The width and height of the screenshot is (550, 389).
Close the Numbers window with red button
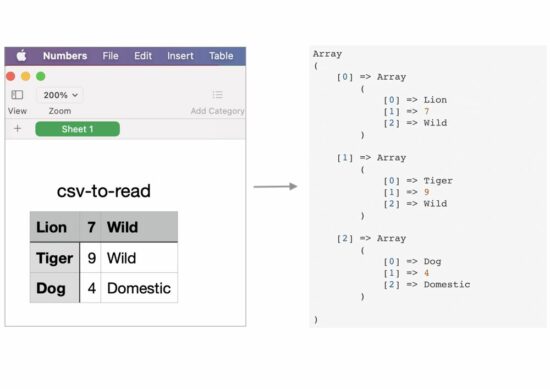point(11,76)
